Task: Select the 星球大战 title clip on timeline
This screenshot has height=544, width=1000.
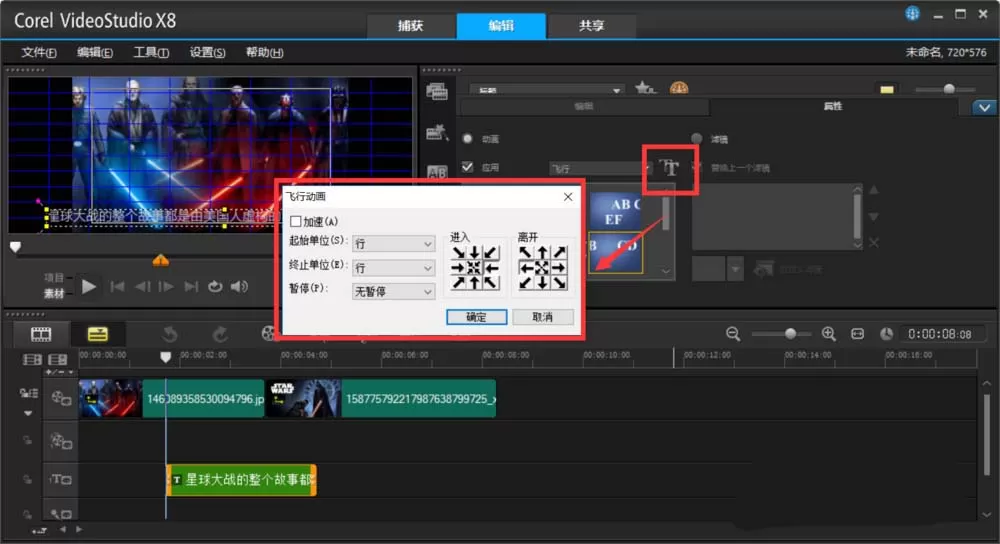Action: coord(241,480)
